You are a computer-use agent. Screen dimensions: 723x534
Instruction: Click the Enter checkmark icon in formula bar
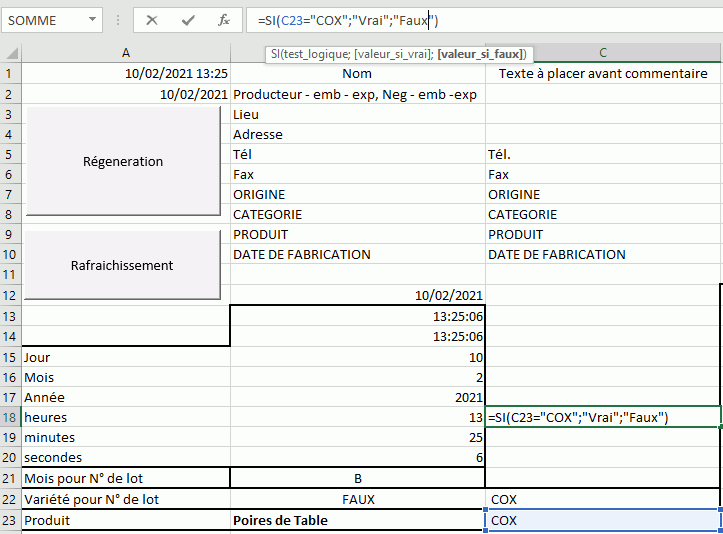188,20
